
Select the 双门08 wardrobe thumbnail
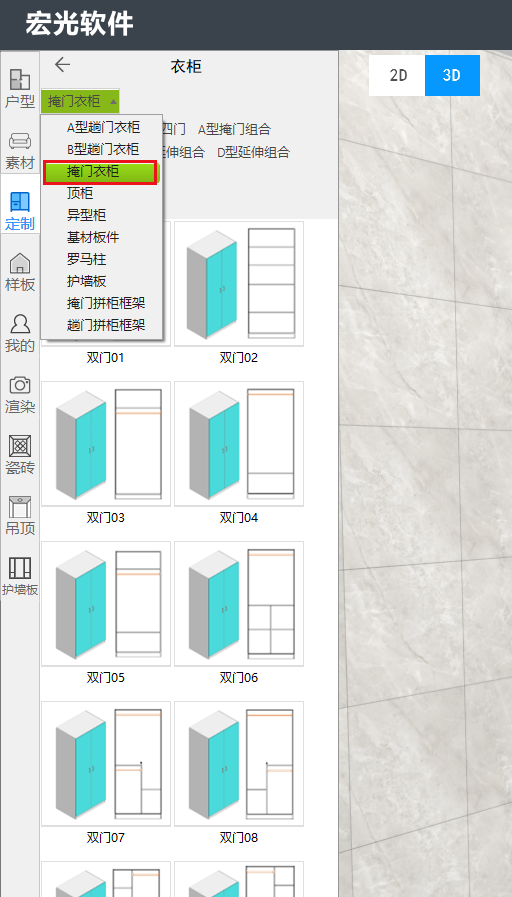click(x=239, y=764)
